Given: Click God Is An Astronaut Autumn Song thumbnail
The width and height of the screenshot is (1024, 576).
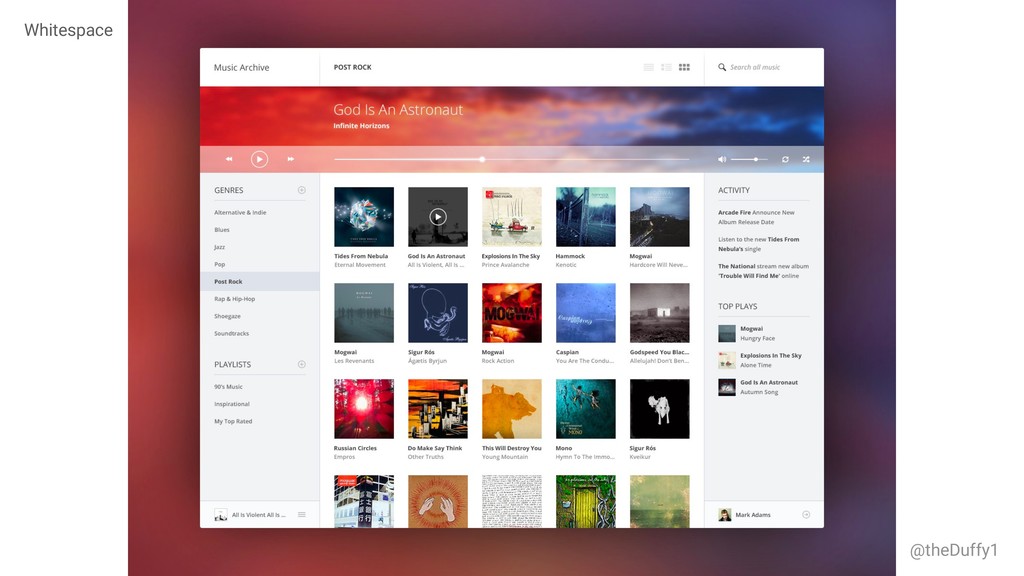Looking at the screenshot, I should coord(727,387).
